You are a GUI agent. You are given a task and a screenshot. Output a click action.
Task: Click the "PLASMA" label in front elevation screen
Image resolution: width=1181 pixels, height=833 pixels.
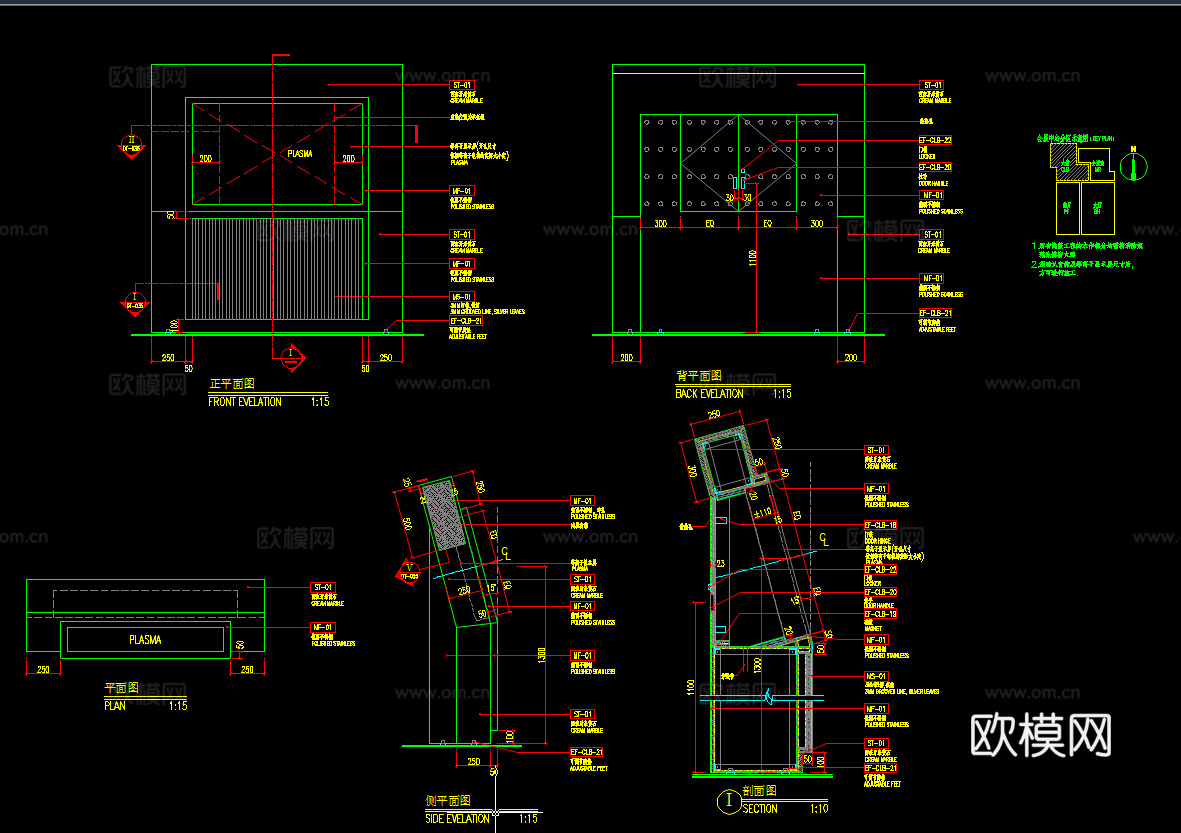pos(300,154)
